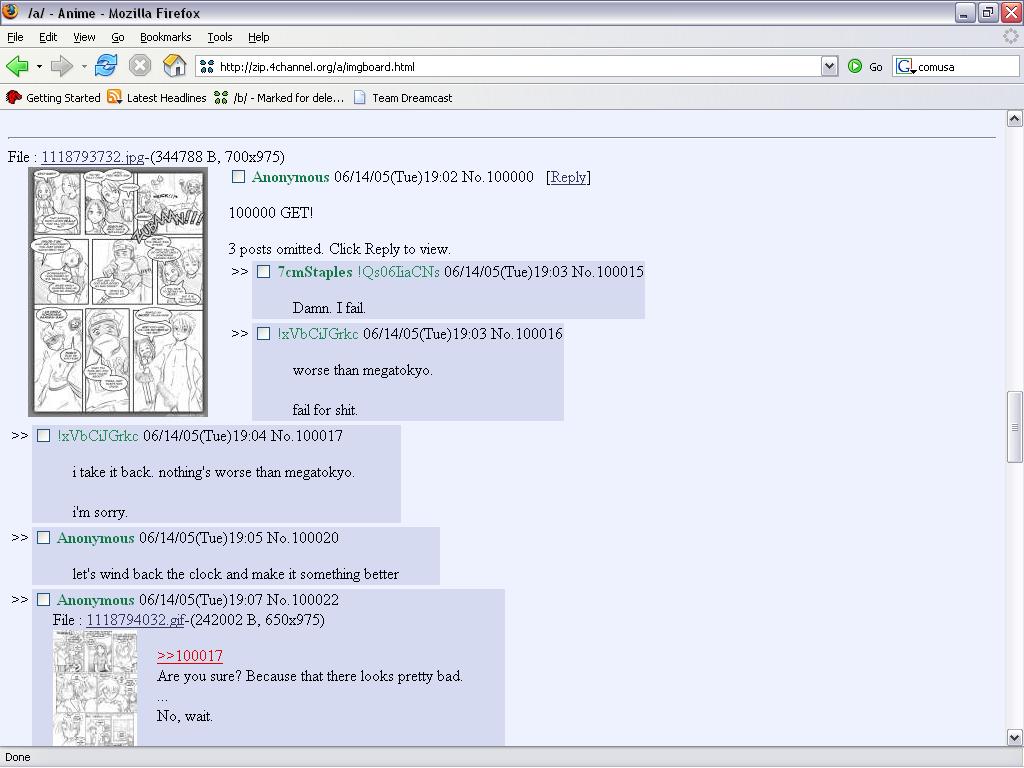The width and height of the screenshot is (1024, 768).
Task: Open the small comic thumbnail in post 100022
Action: [95, 688]
